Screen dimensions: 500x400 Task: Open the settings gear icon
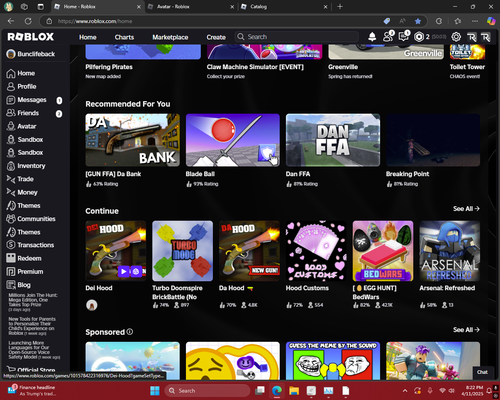click(x=456, y=37)
